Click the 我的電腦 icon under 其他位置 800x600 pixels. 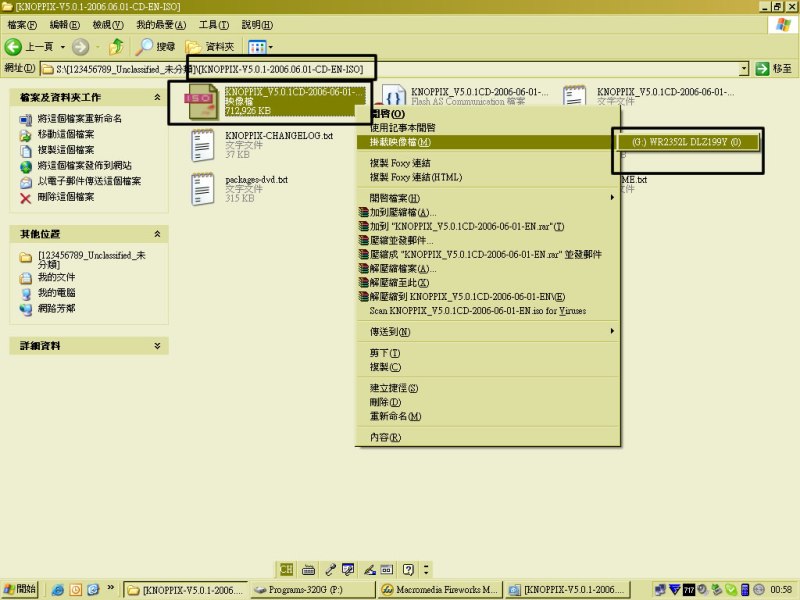pyautogui.click(x=26, y=293)
